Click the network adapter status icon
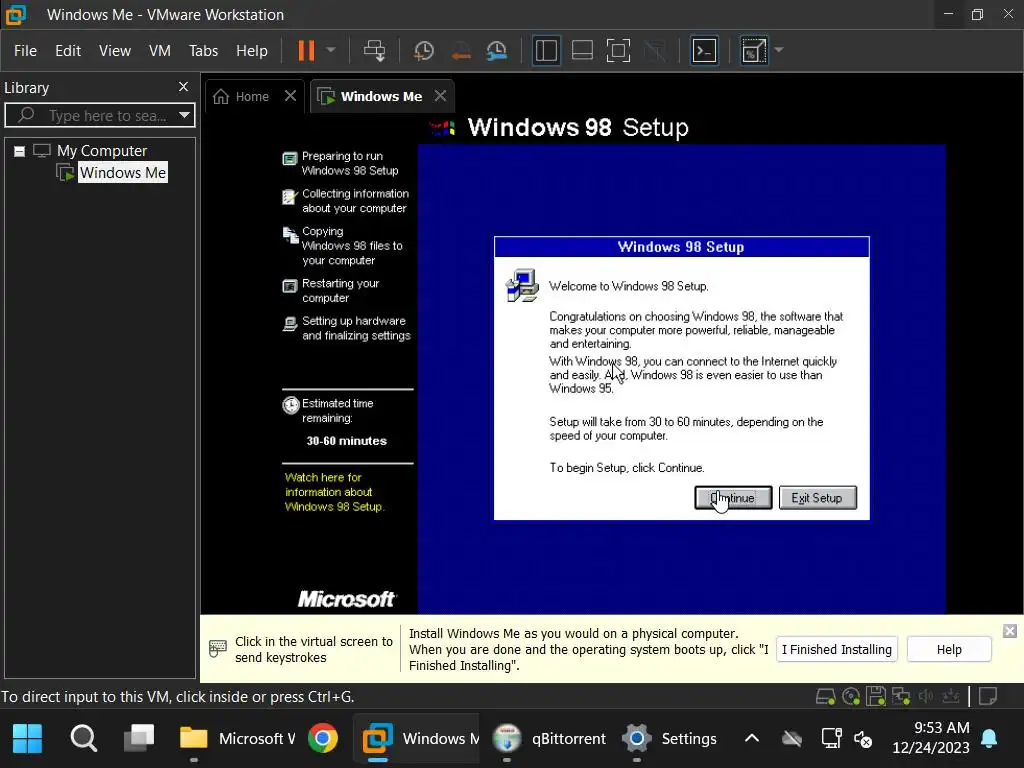Viewport: 1024px width, 768px height. 901,697
